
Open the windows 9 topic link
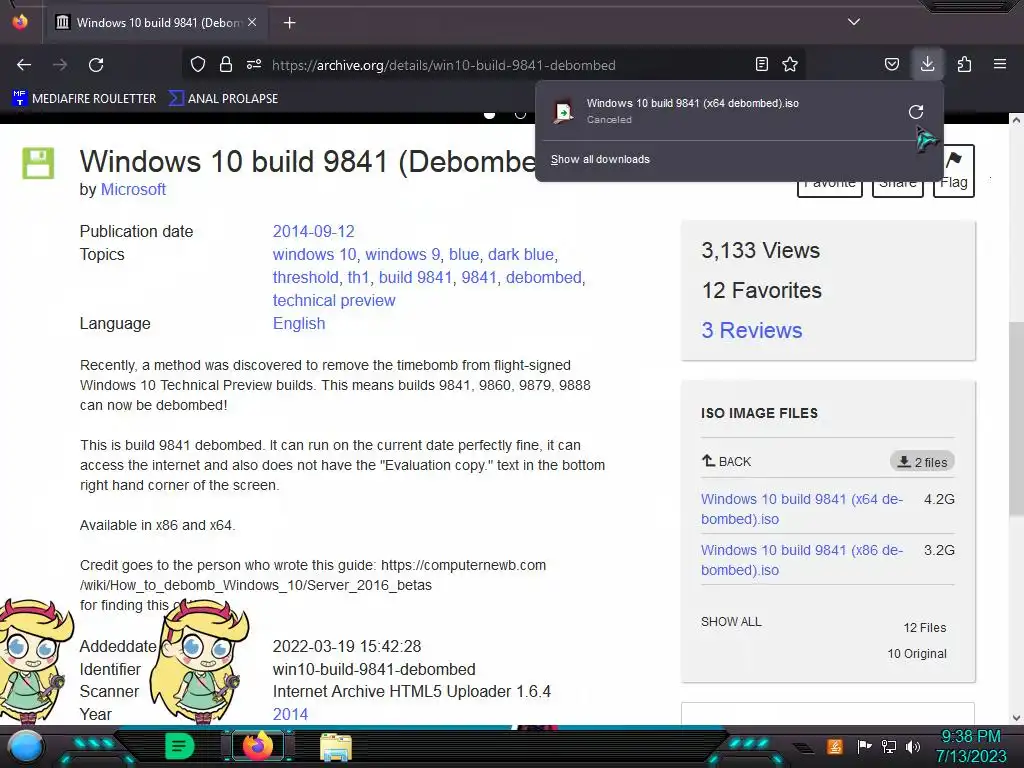tap(402, 254)
